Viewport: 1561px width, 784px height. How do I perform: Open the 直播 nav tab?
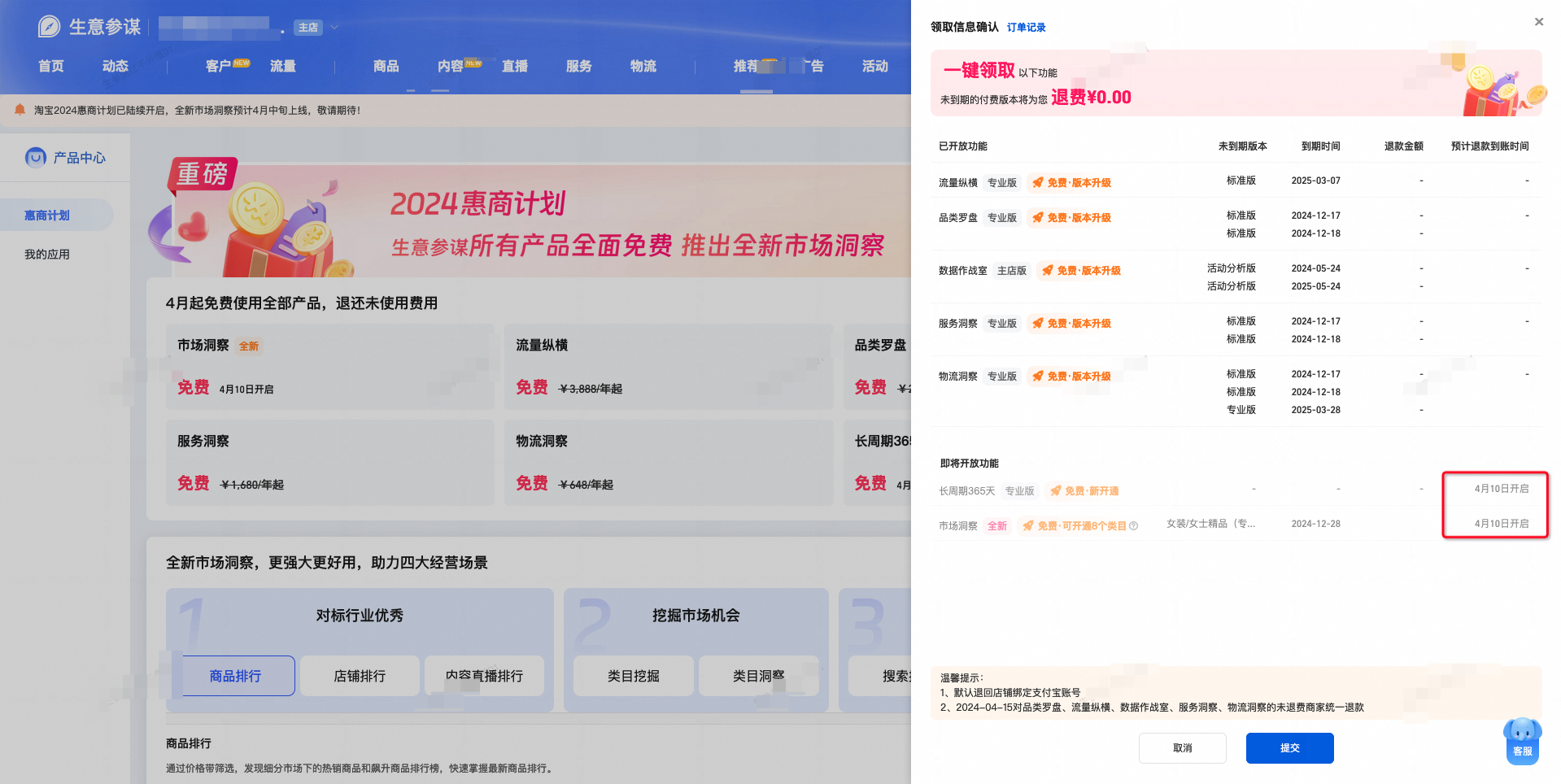pos(515,66)
